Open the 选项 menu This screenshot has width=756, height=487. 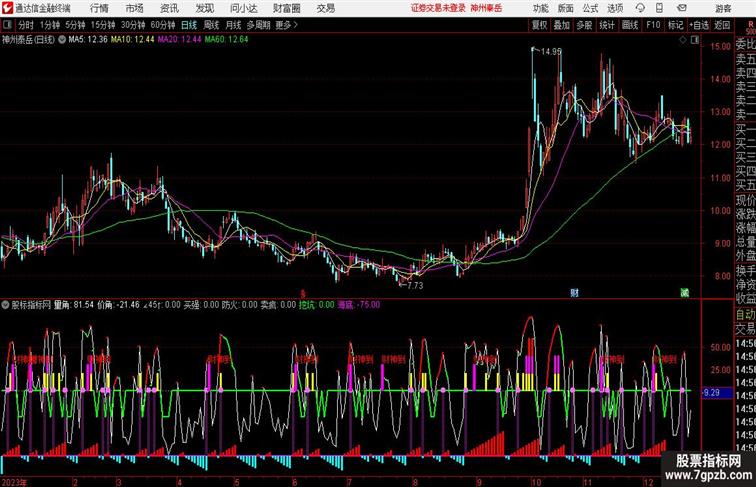(x=615, y=8)
